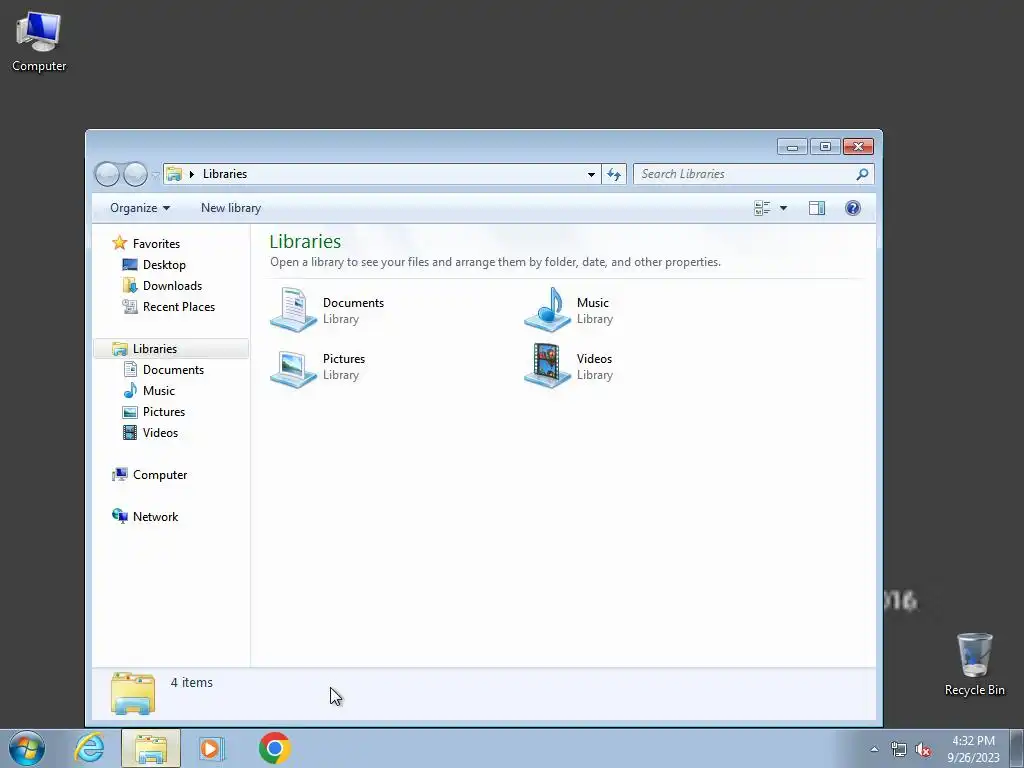This screenshot has width=1024, height=768.
Task: Click the muted volume tray icon
Action: [x=923, y=749]
